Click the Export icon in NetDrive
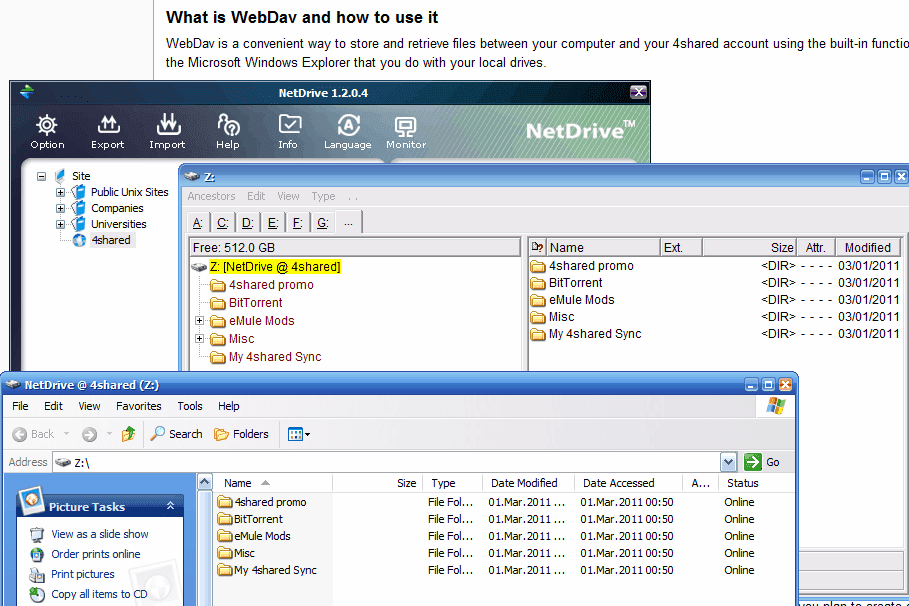The image size is (909, 606). point(108,125)
